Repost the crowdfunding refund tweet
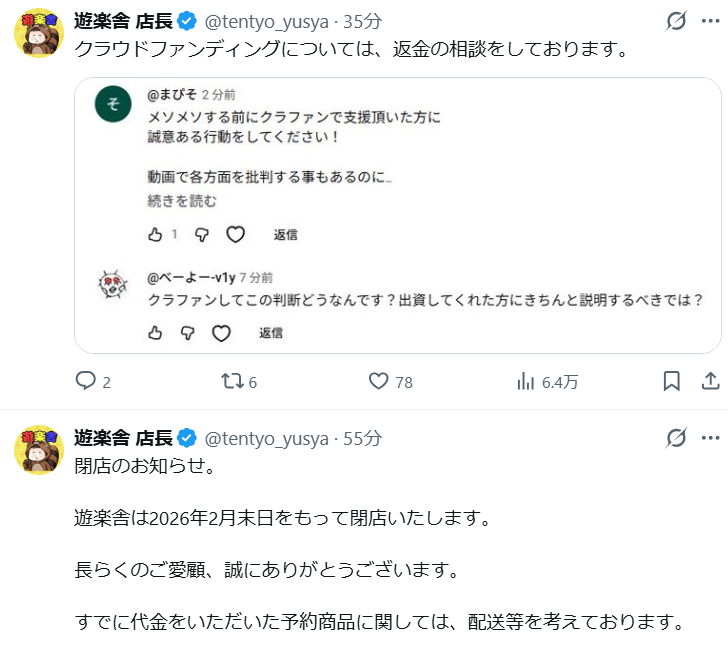Screen dimensions: 728x650 click(233, 381)
